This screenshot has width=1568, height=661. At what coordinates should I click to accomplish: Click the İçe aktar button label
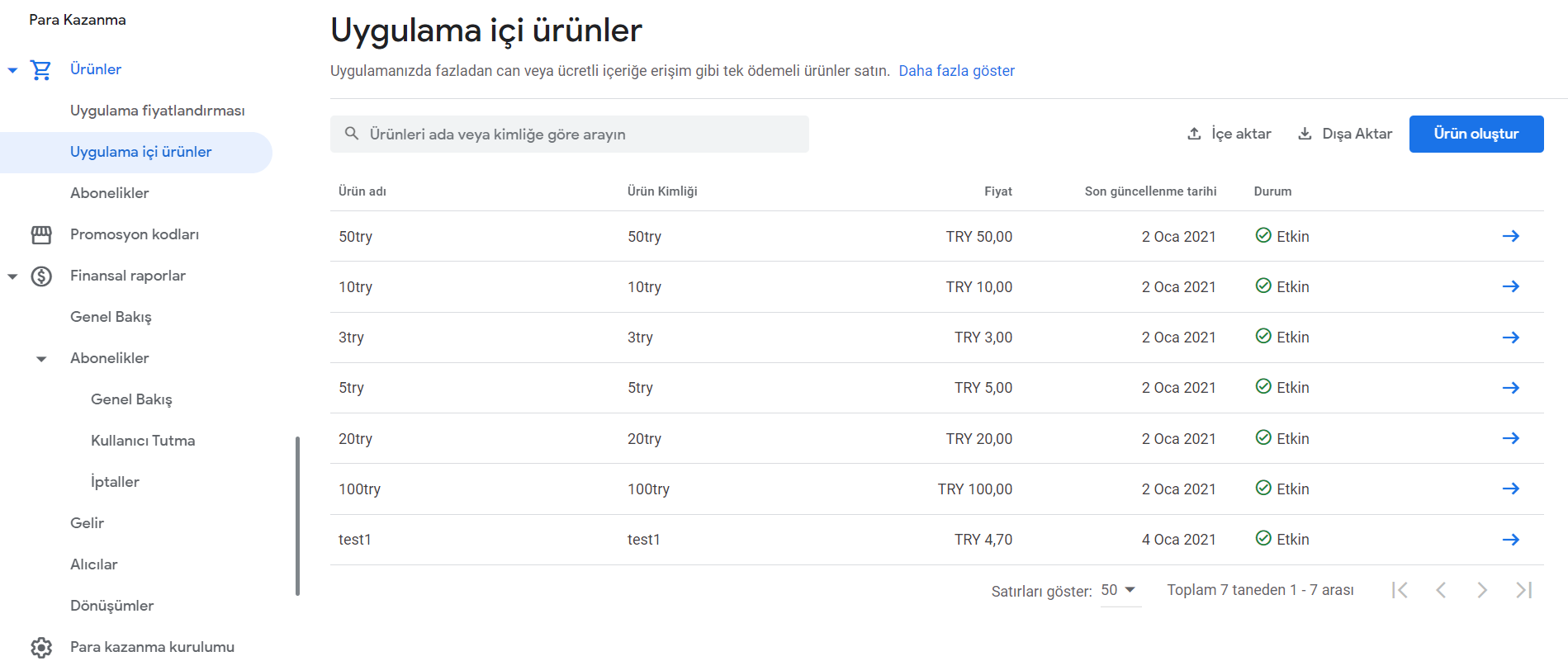tap(1241, 134)
